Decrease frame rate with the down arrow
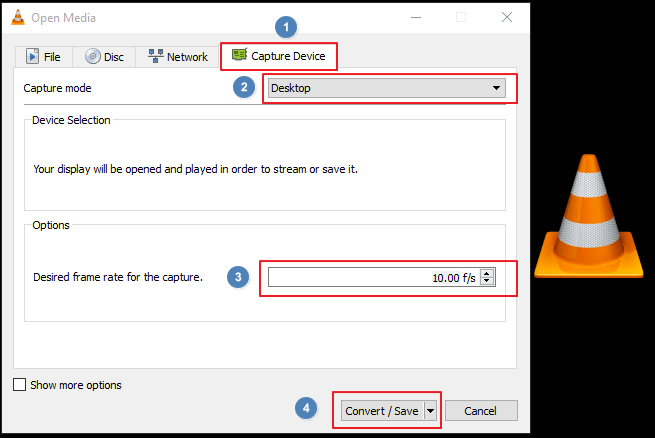 click(487, 281)
